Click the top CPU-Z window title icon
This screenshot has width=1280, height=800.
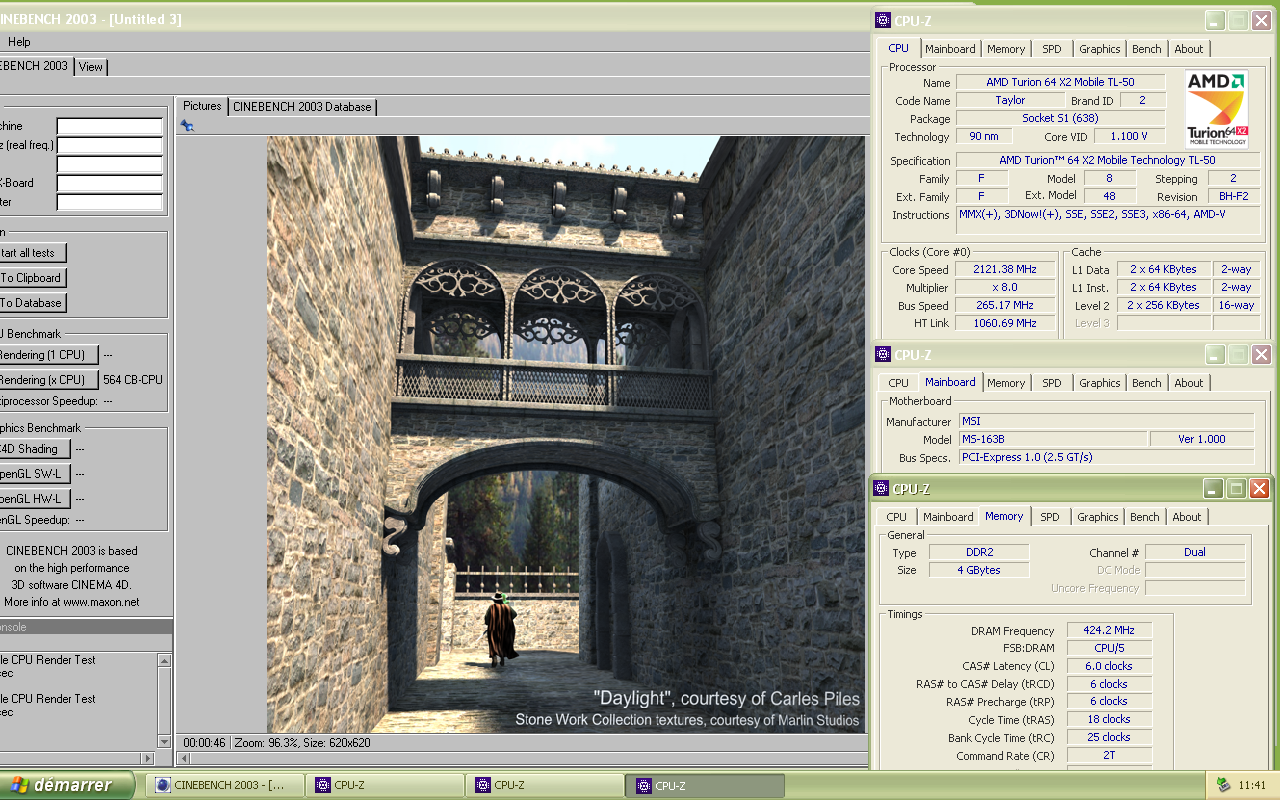pos(882,20)
